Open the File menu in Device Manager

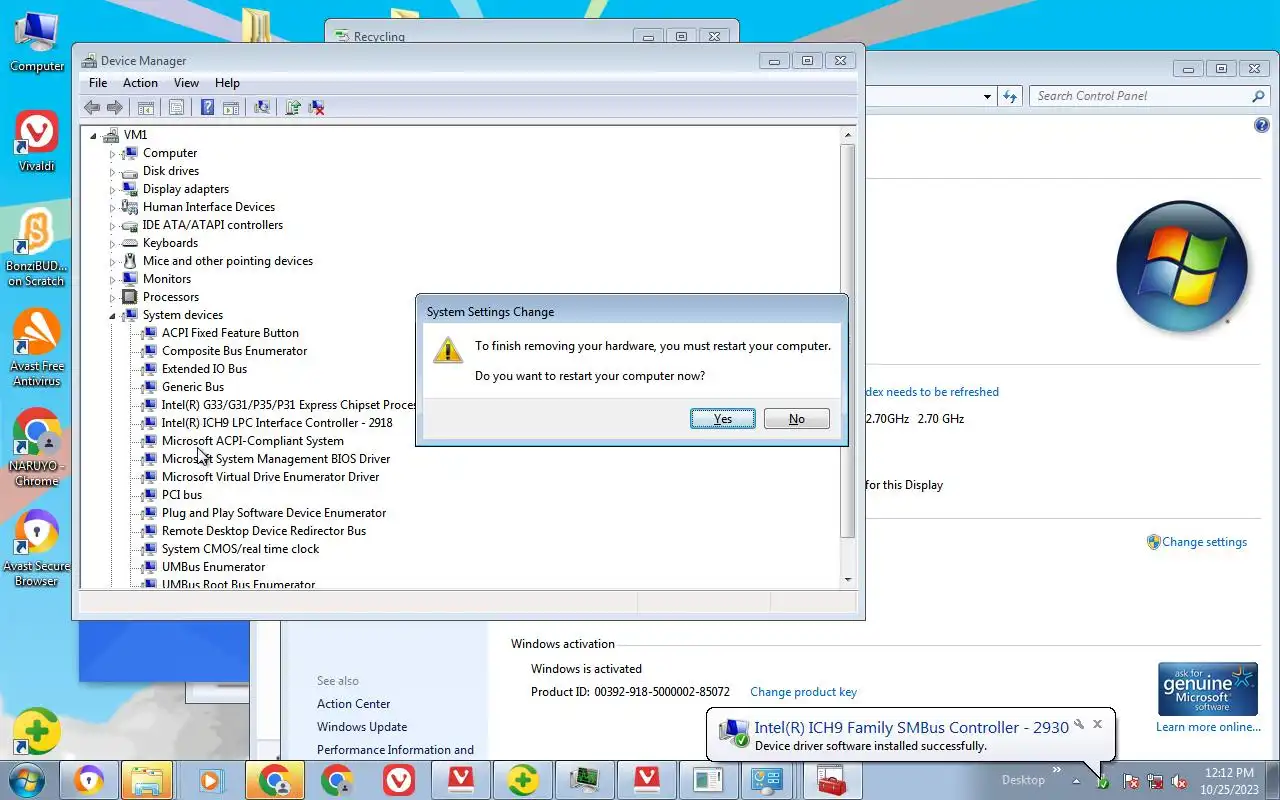pos(98,83)
